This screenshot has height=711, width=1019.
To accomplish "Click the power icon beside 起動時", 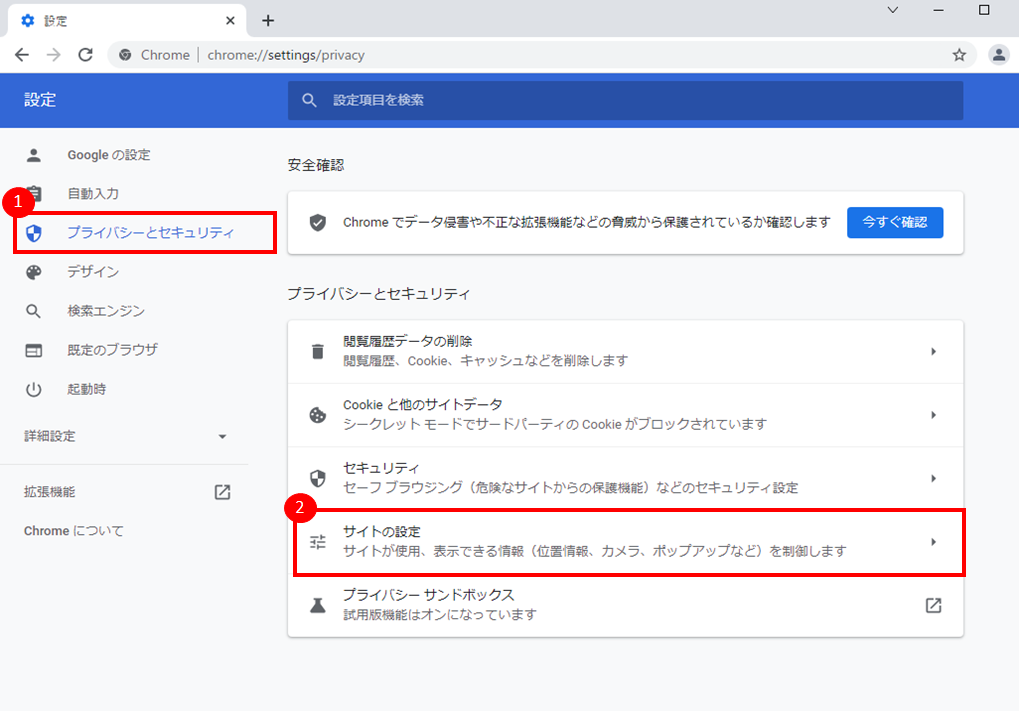I will click(33, 389).
